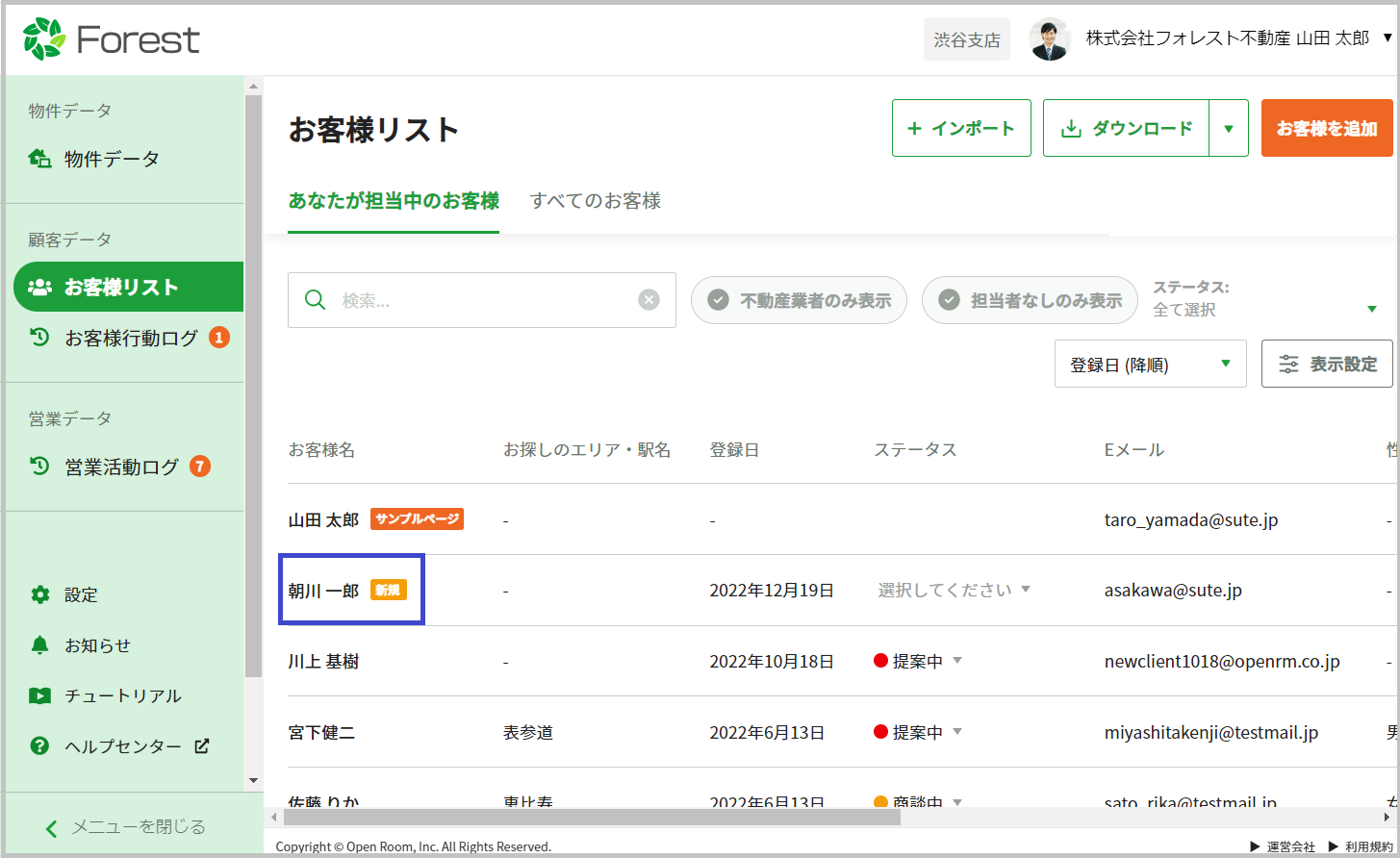Toggle 不動産業者のみ表示 filter
This screenshot has height=858, width=1400.
click(x=799, y=301)
